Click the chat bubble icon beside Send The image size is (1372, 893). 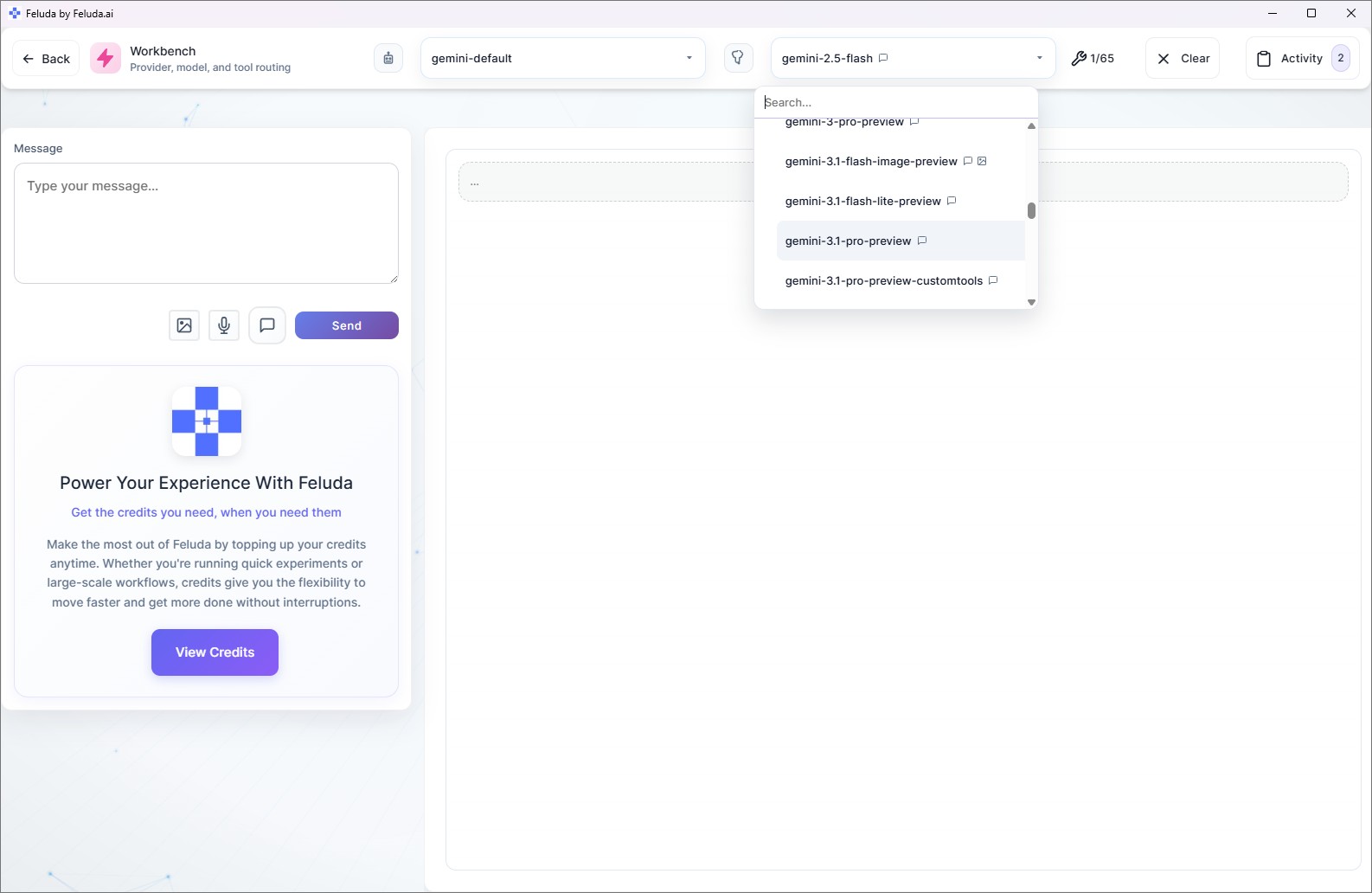coord(267,325)
